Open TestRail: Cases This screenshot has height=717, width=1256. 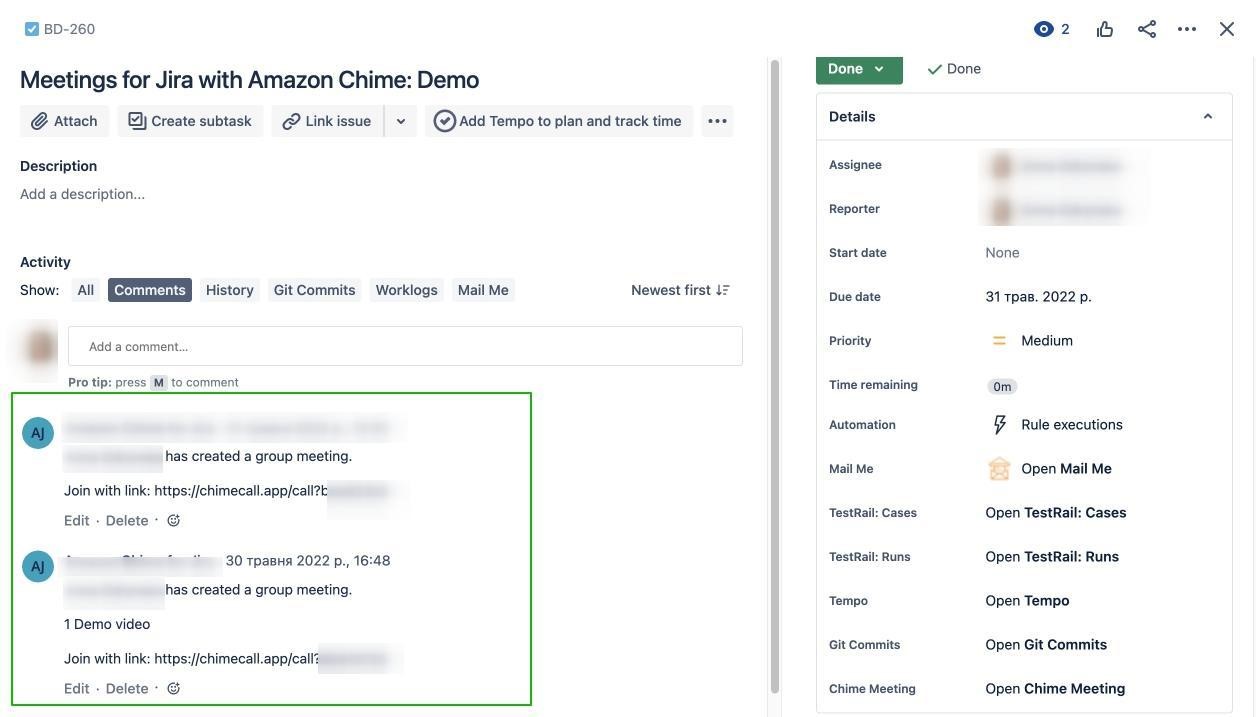pos(1056,513)
